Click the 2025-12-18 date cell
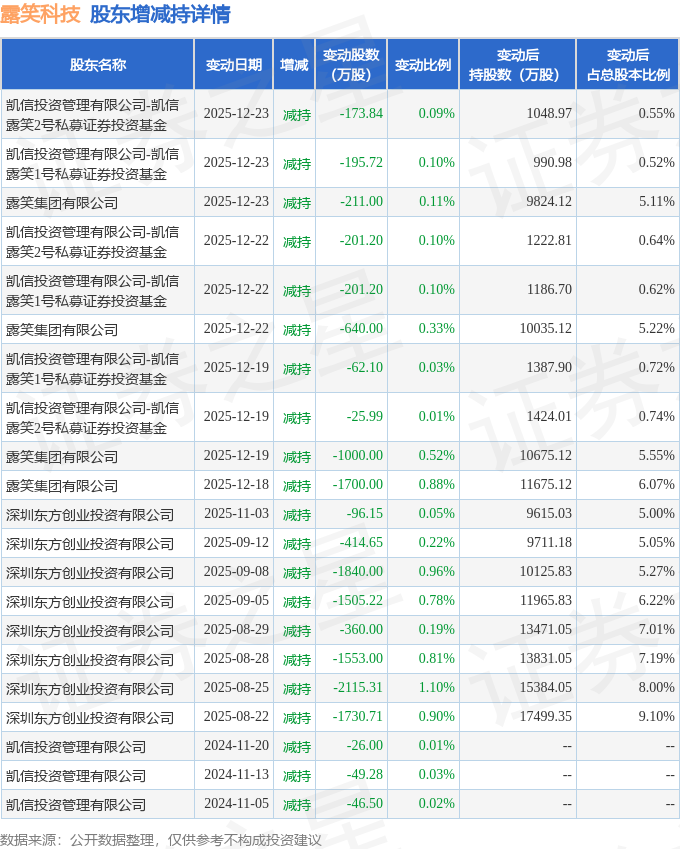The image size is (680, 849). click(x=236, y=484)
